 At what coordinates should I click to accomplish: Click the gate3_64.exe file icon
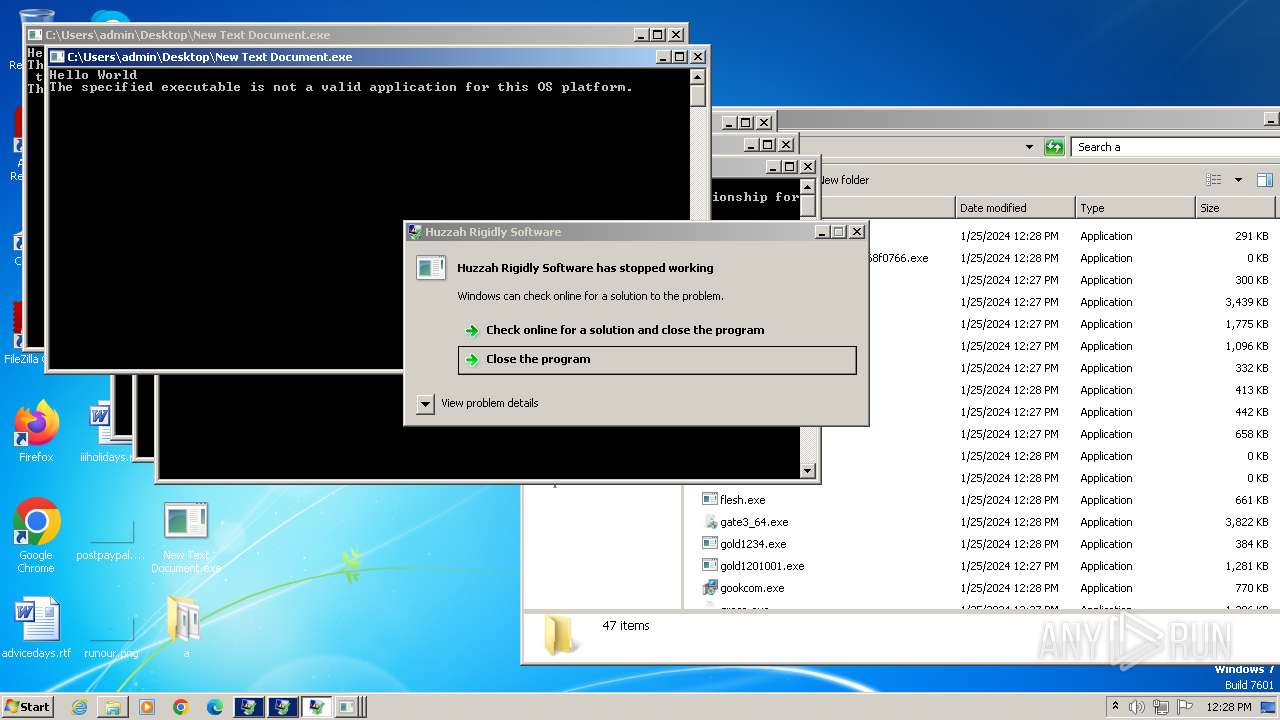[710, 522]
